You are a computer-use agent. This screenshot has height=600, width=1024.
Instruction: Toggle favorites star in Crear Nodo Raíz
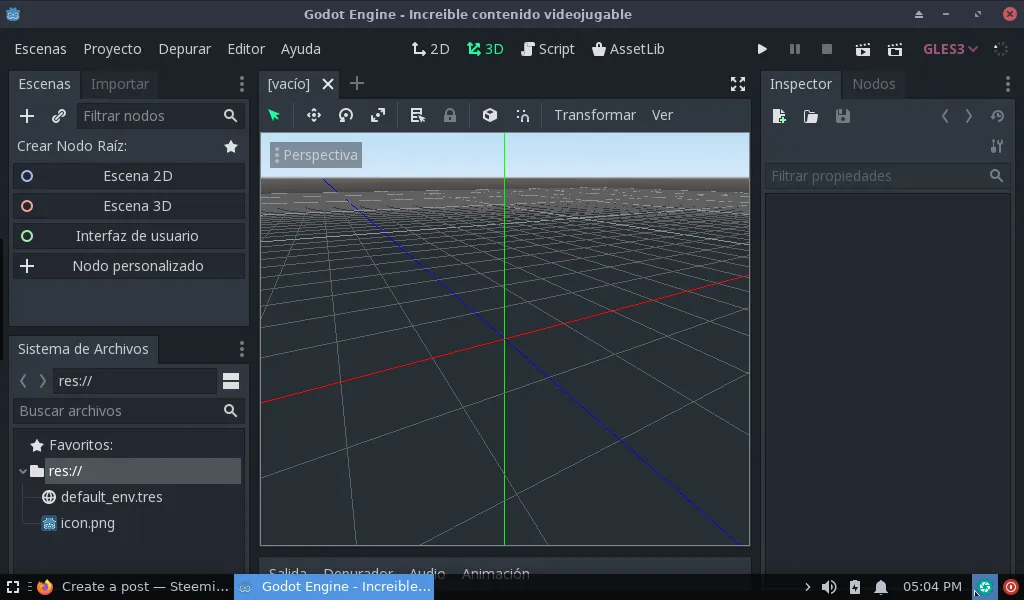pyautogui.click(x=231, y=146)
